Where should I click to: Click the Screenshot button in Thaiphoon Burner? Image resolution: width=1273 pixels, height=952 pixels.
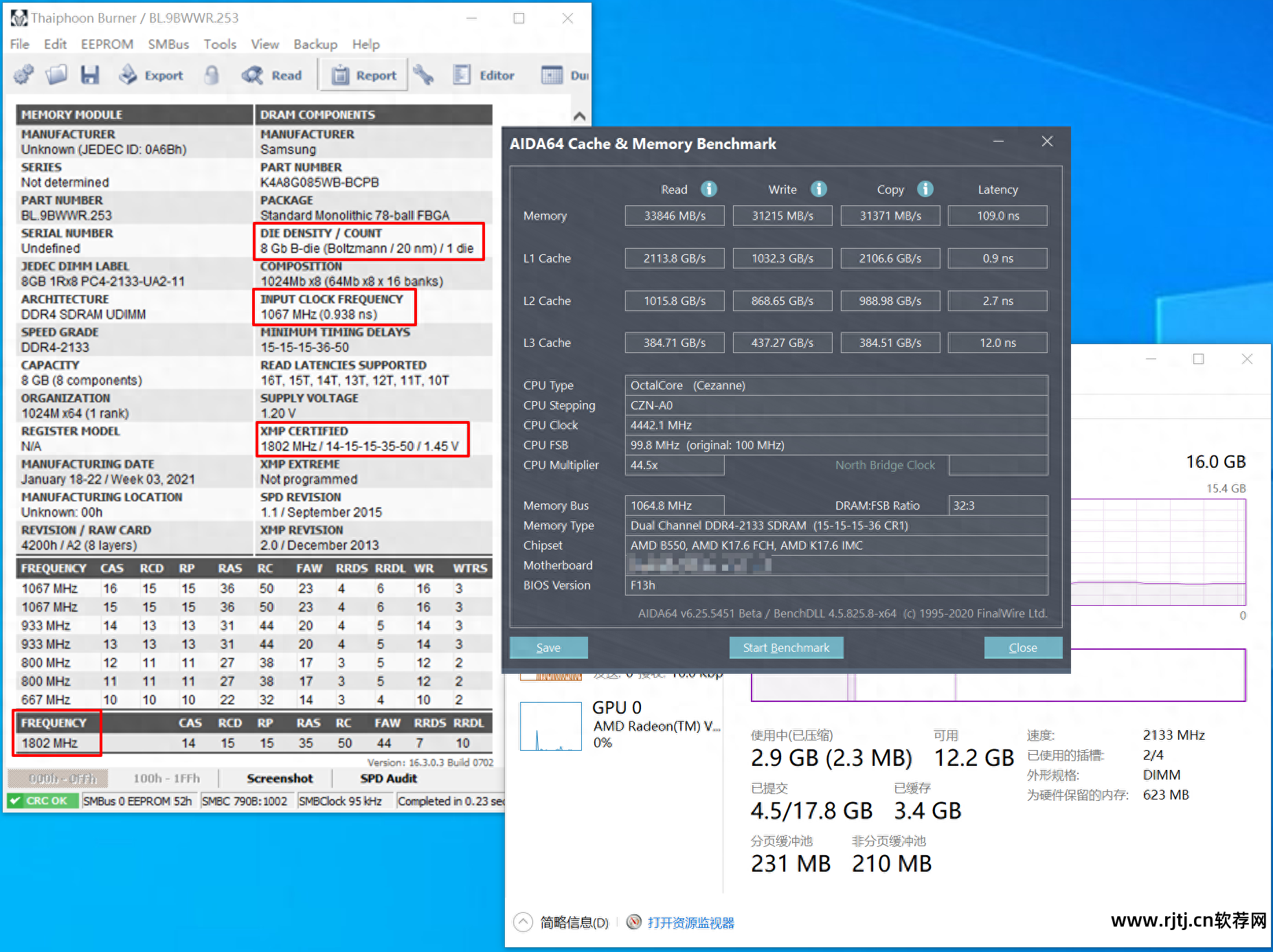click(280, 778)
